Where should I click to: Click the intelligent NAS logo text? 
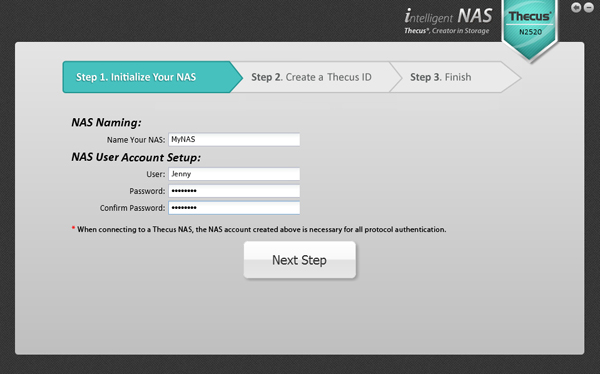coord(448,16)
